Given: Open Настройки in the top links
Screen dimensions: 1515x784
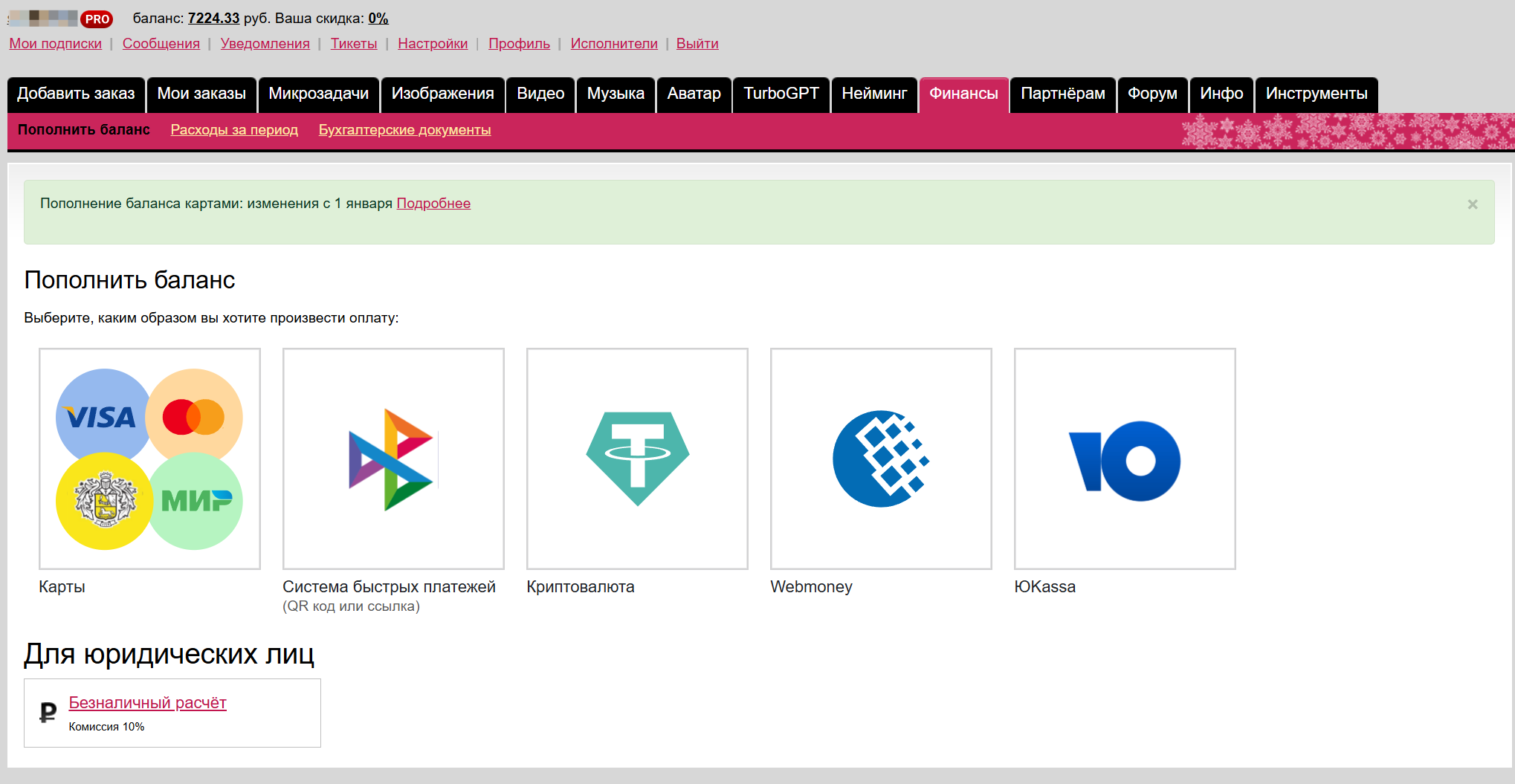Looking at the screenshot, I should (433, 44).
